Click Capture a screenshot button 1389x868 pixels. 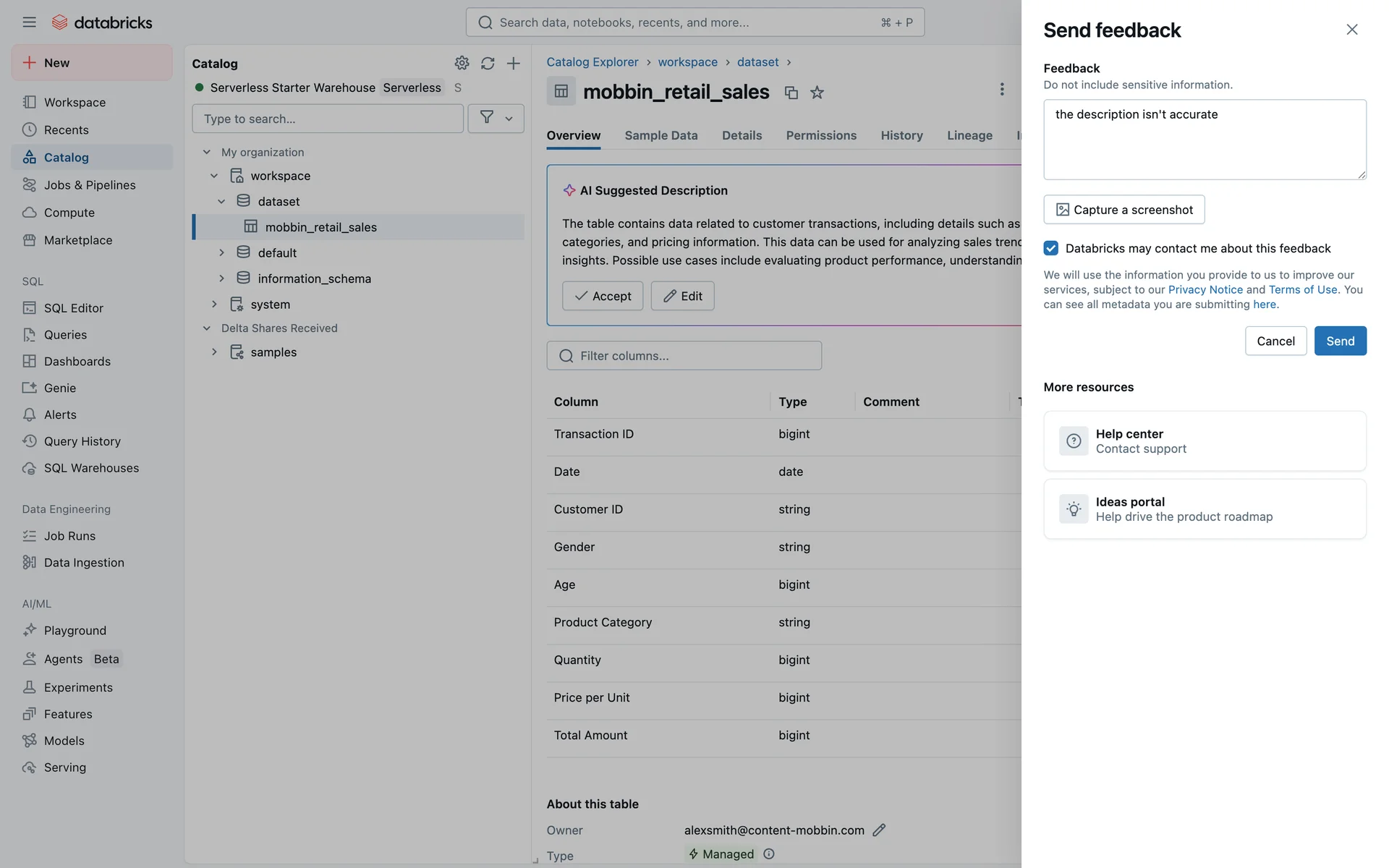pyautogui.click(x=1123, y=210)
